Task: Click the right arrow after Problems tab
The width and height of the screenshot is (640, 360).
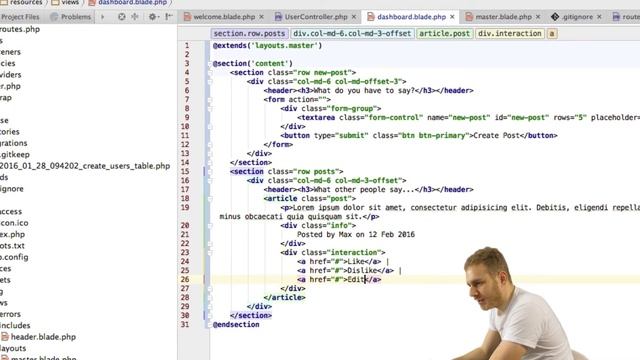Action: click(x=103, y=17)
